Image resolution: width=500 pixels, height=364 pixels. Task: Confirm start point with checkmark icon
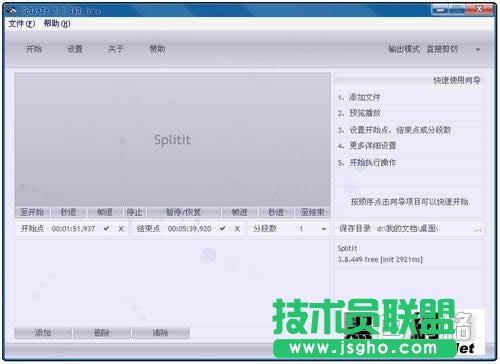pyautogui.click(x=106, y=229)
